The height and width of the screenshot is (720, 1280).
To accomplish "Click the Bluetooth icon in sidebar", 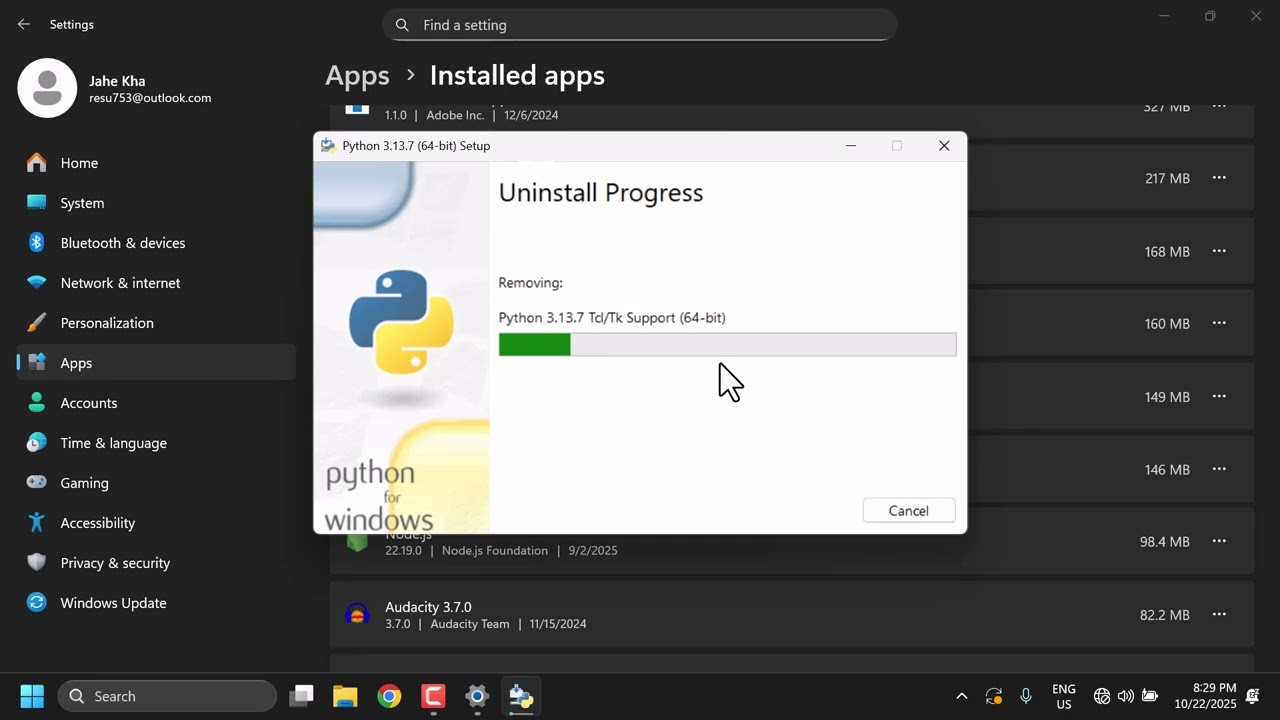I will coord(37,242).
